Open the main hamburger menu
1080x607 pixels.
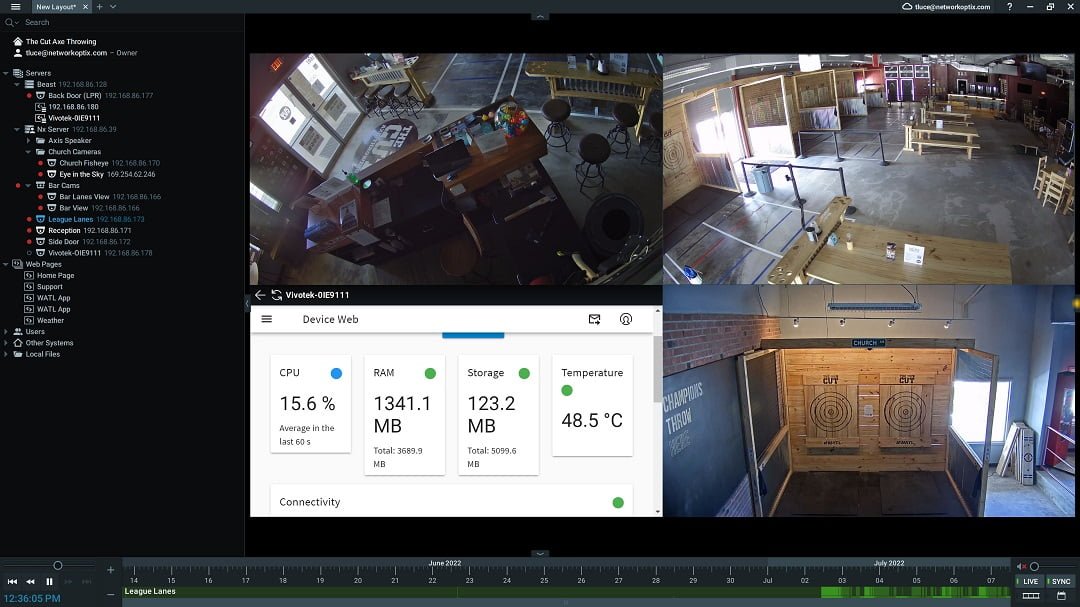point(15,7)
